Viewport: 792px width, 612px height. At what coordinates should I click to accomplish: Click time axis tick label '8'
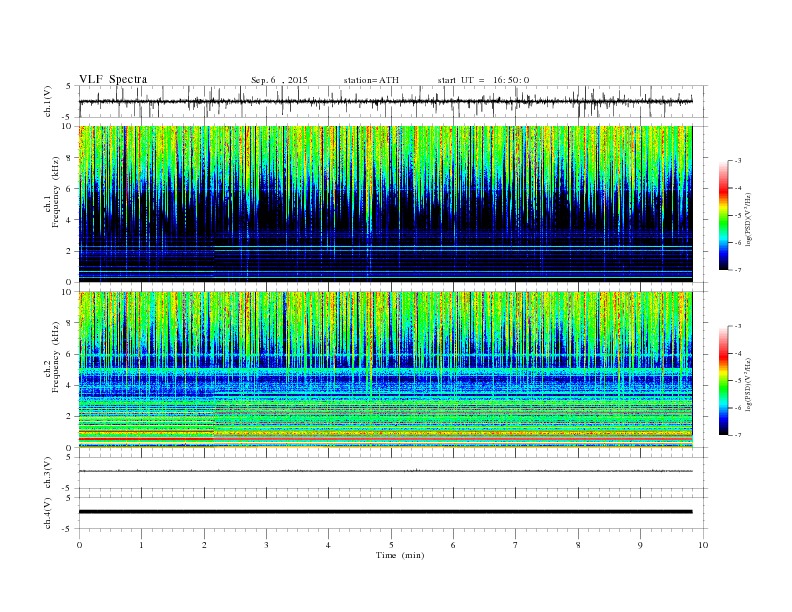coord(578,545)
